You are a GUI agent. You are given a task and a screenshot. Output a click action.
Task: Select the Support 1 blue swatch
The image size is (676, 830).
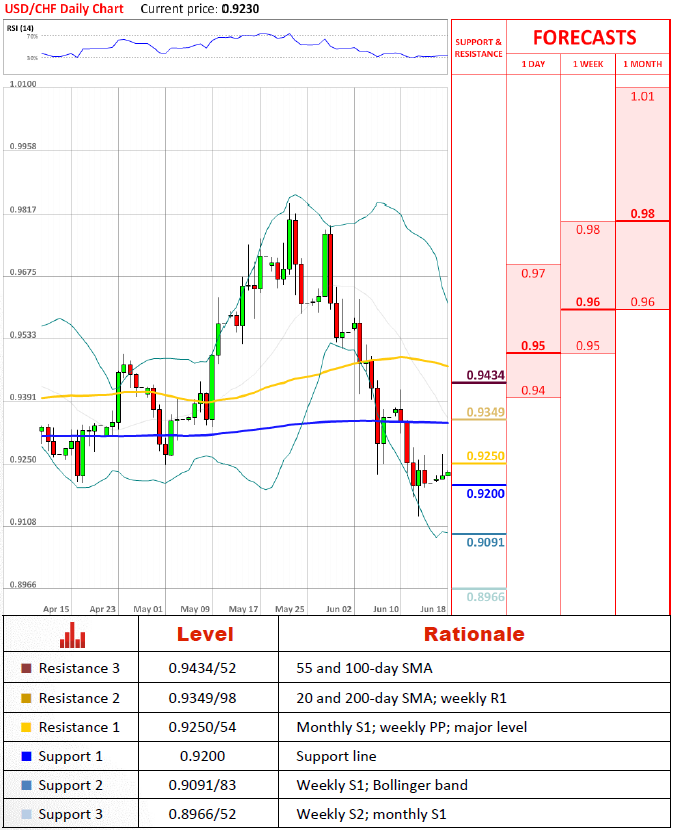click(26, 756)
